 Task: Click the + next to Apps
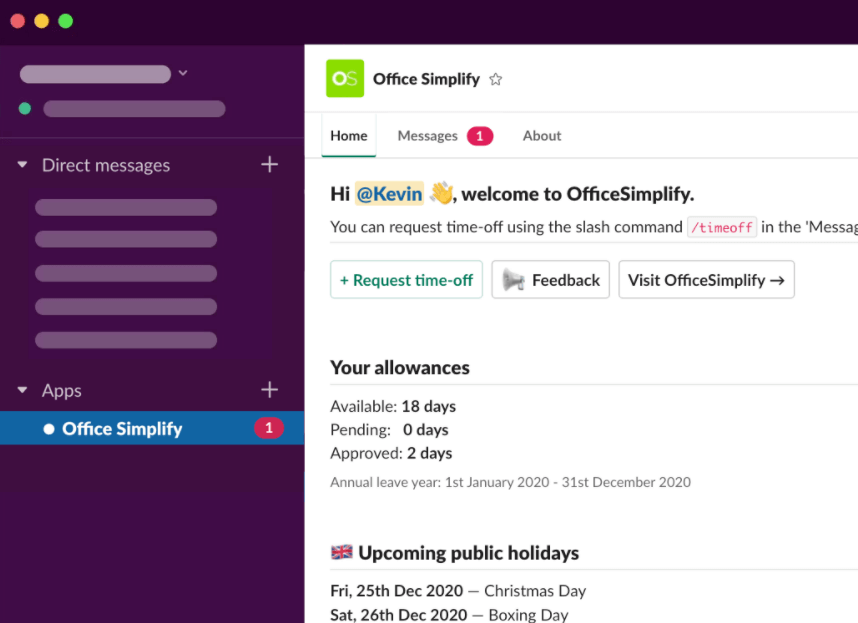point(269,390)
